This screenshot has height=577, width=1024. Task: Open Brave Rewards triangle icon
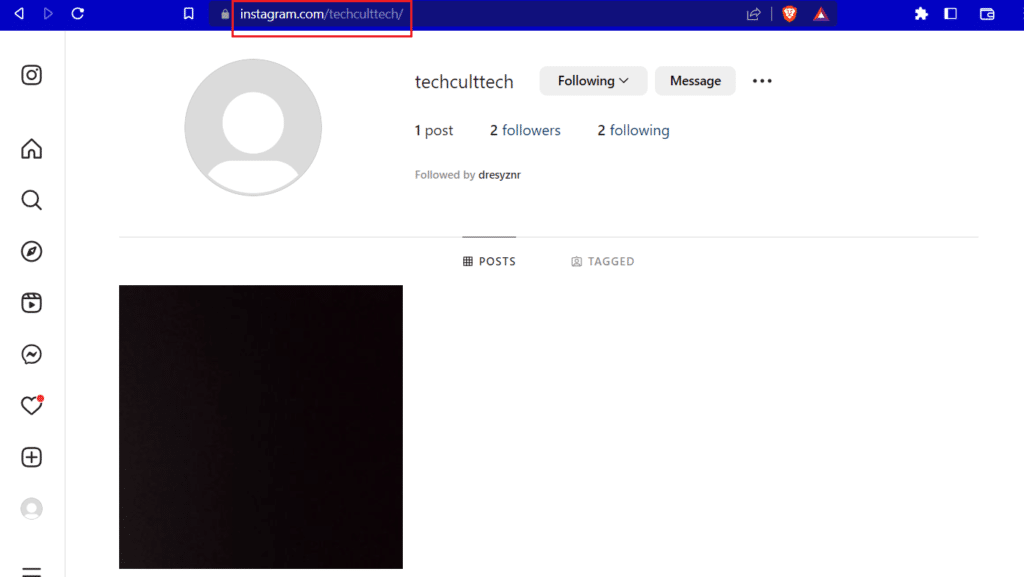click(x=821, y=14)
